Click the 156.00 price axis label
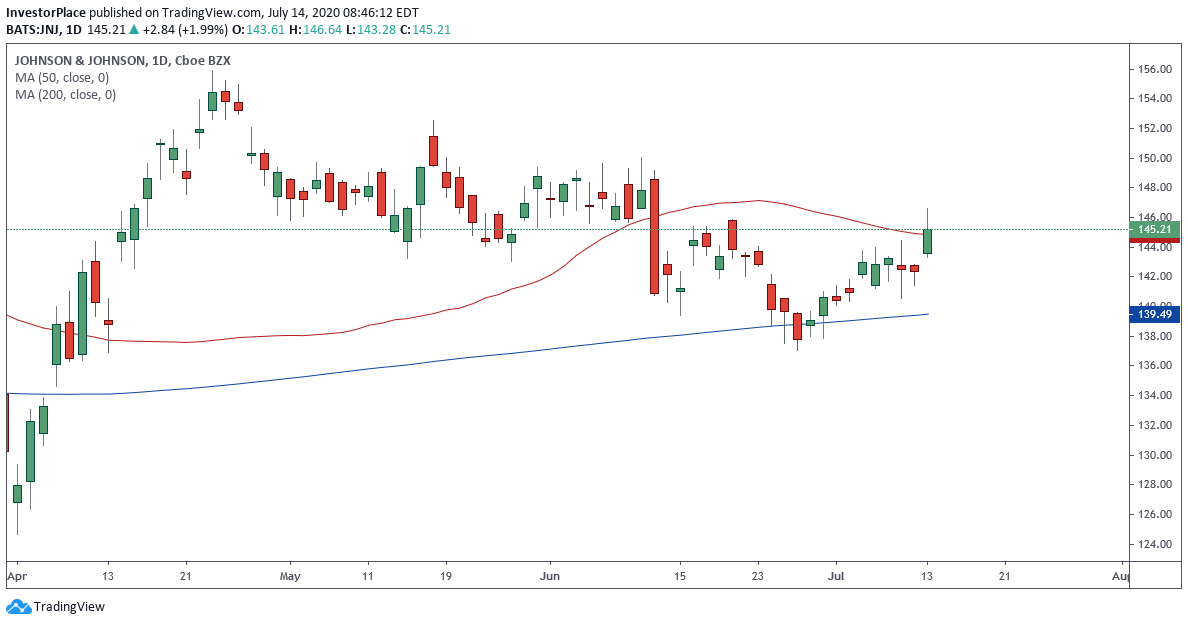 [1155, 70]
